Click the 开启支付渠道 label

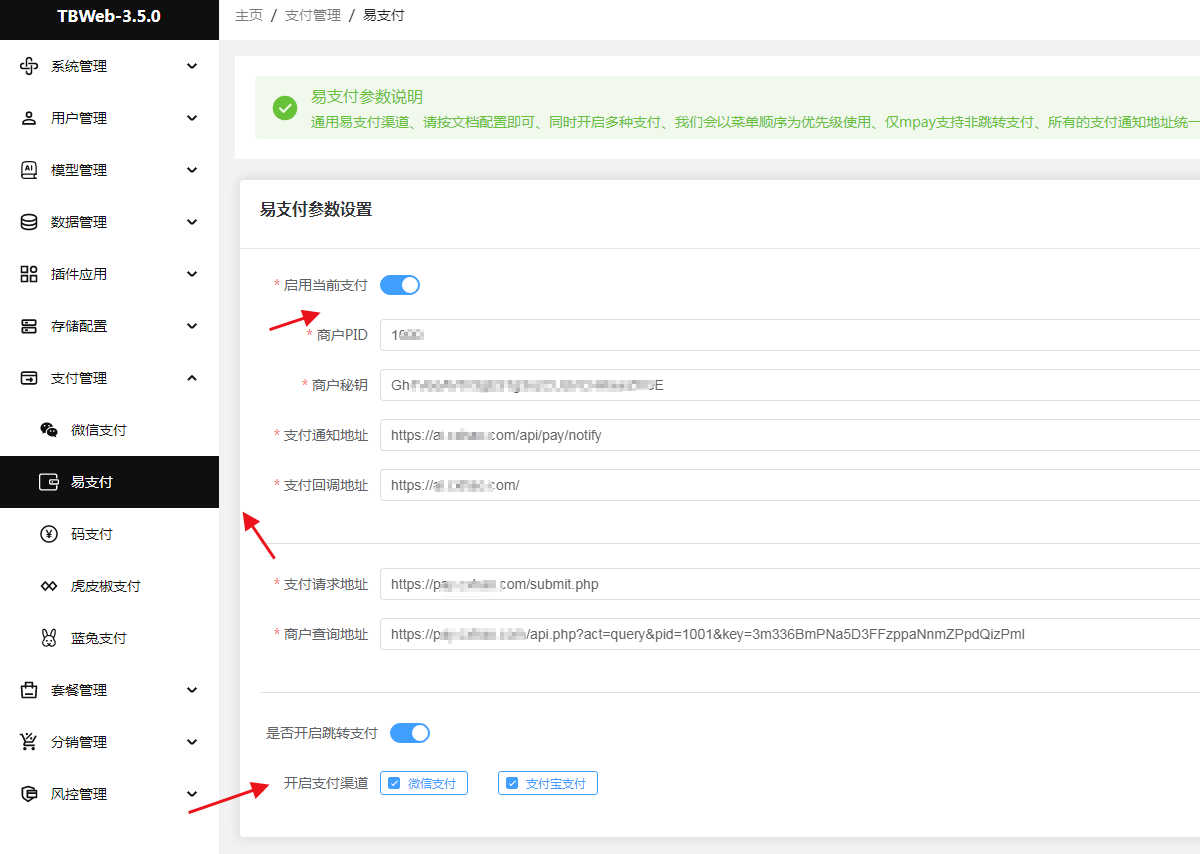click(326, 783)
